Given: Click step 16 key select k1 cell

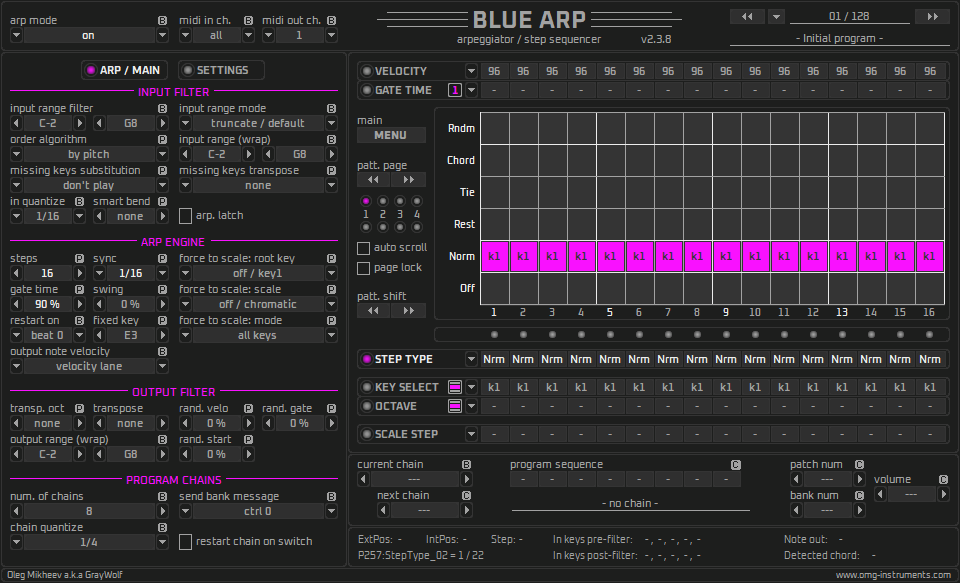Looking at the screenshot, I should 929,387.
